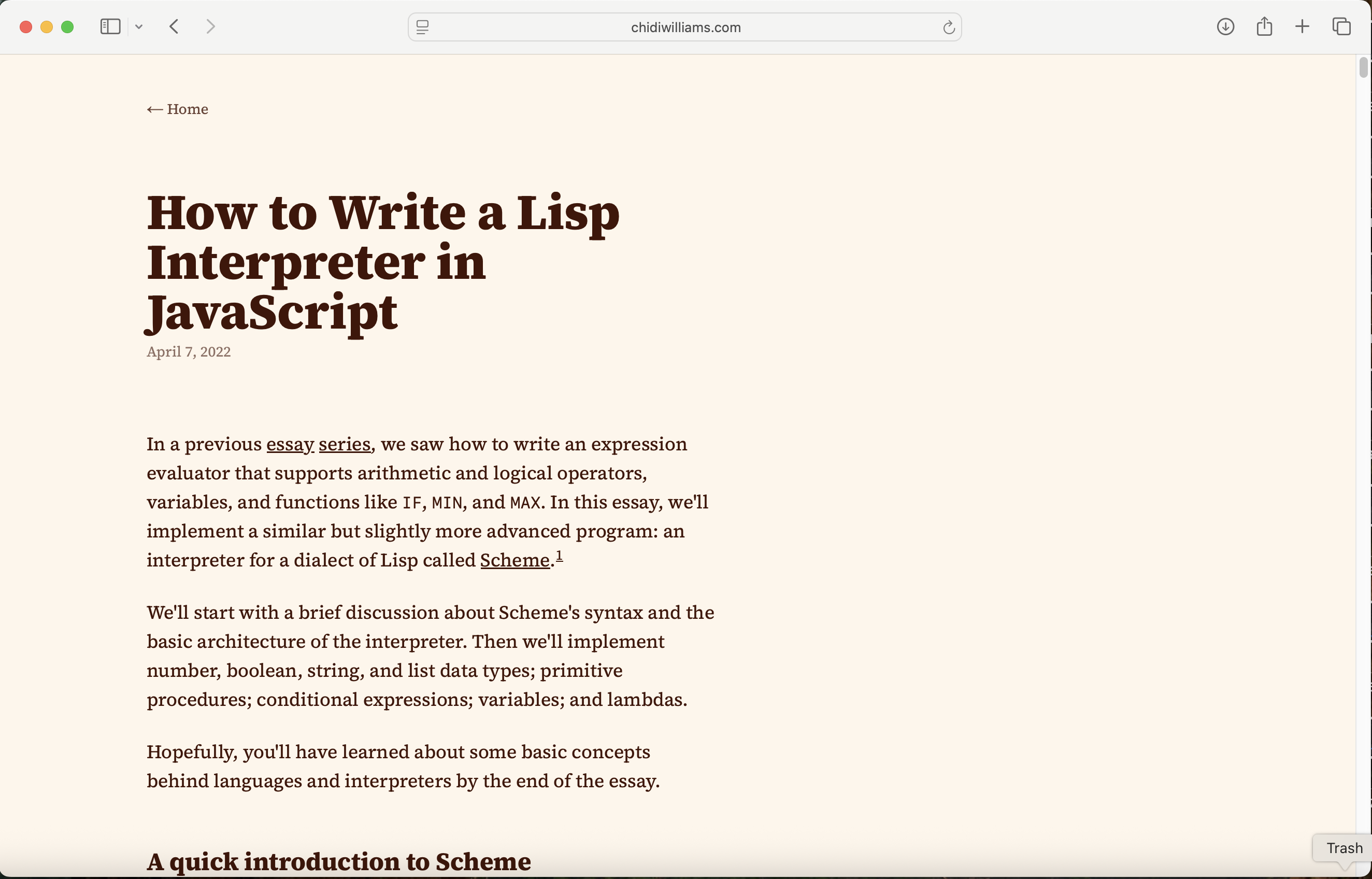Open the Downloads popover
1372x879 pixels.
coord(1225,26)
